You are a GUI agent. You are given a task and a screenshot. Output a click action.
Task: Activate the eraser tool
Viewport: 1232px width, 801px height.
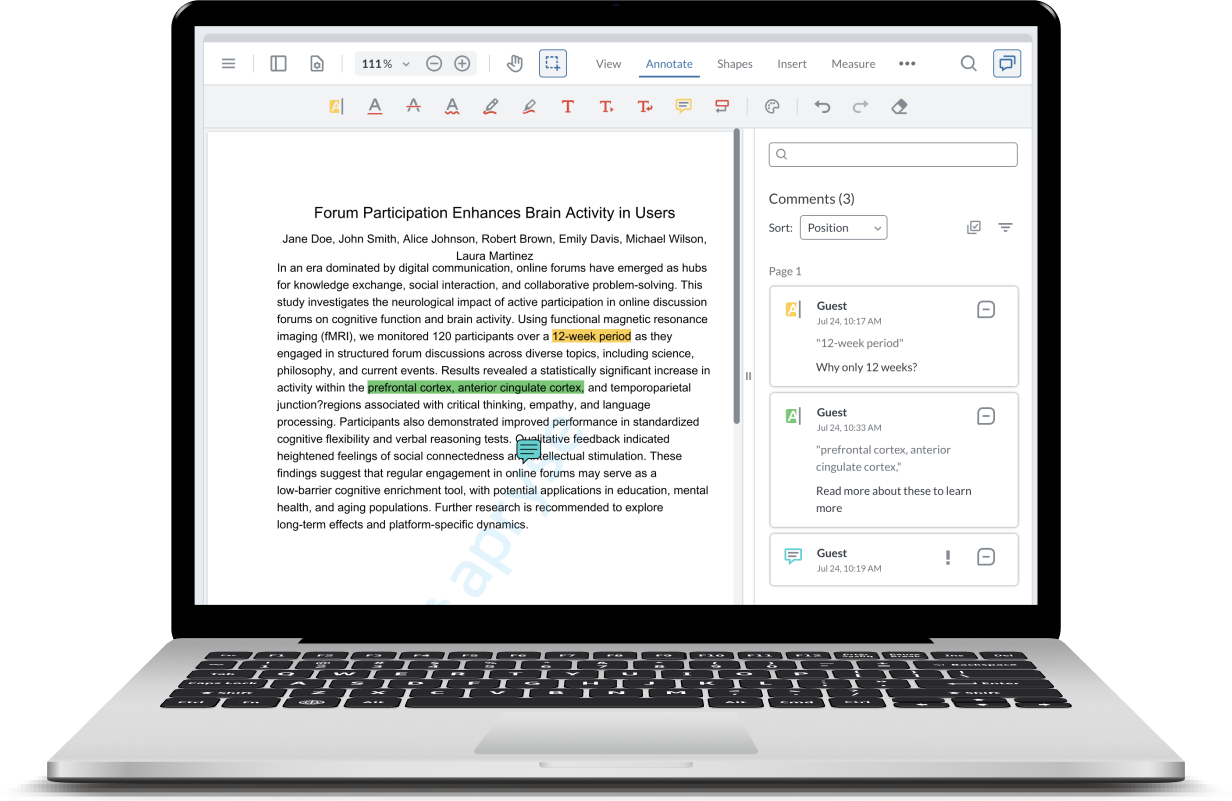click(x=899, y=106)
